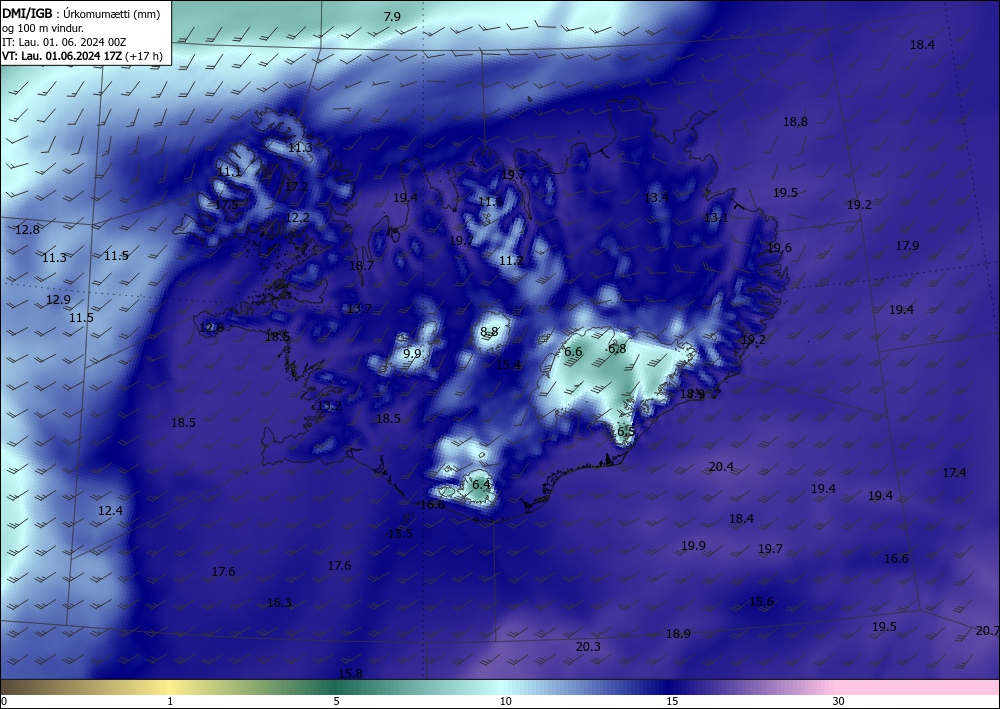Select the 13.1 value in northeast Iceland

(716, 217)
